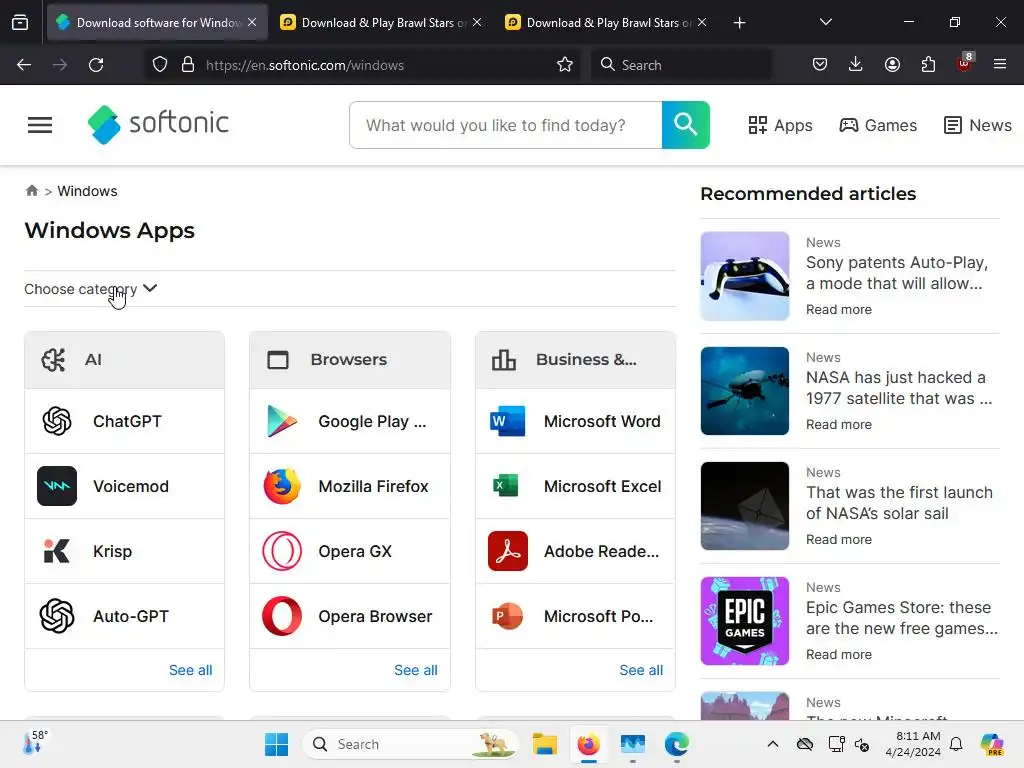Click the Microsoft Word icon
1024x768 pixels.
coord(507,421)
